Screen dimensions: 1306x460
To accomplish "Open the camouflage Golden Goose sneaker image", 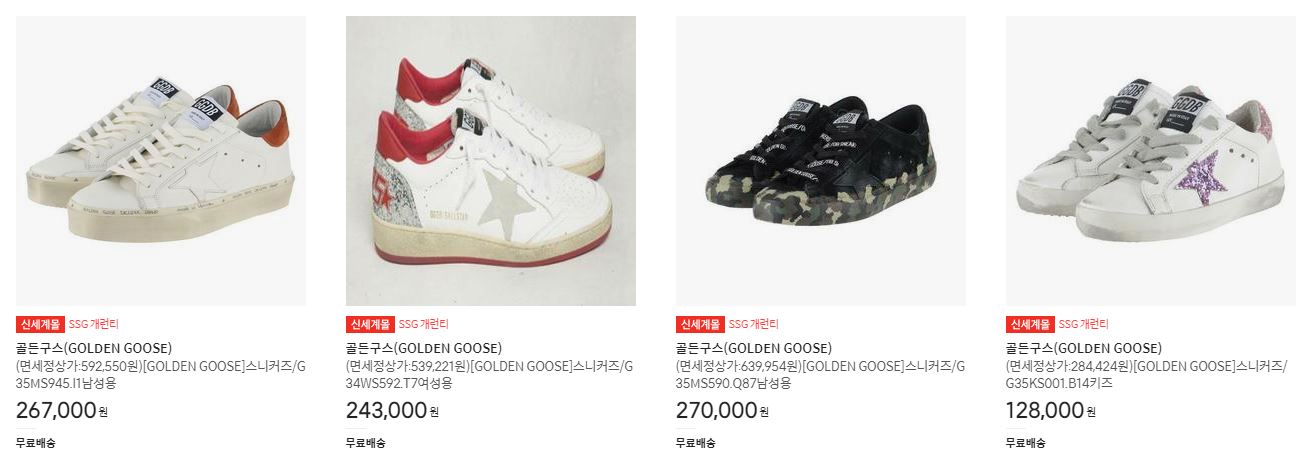I will coord(821,161).
